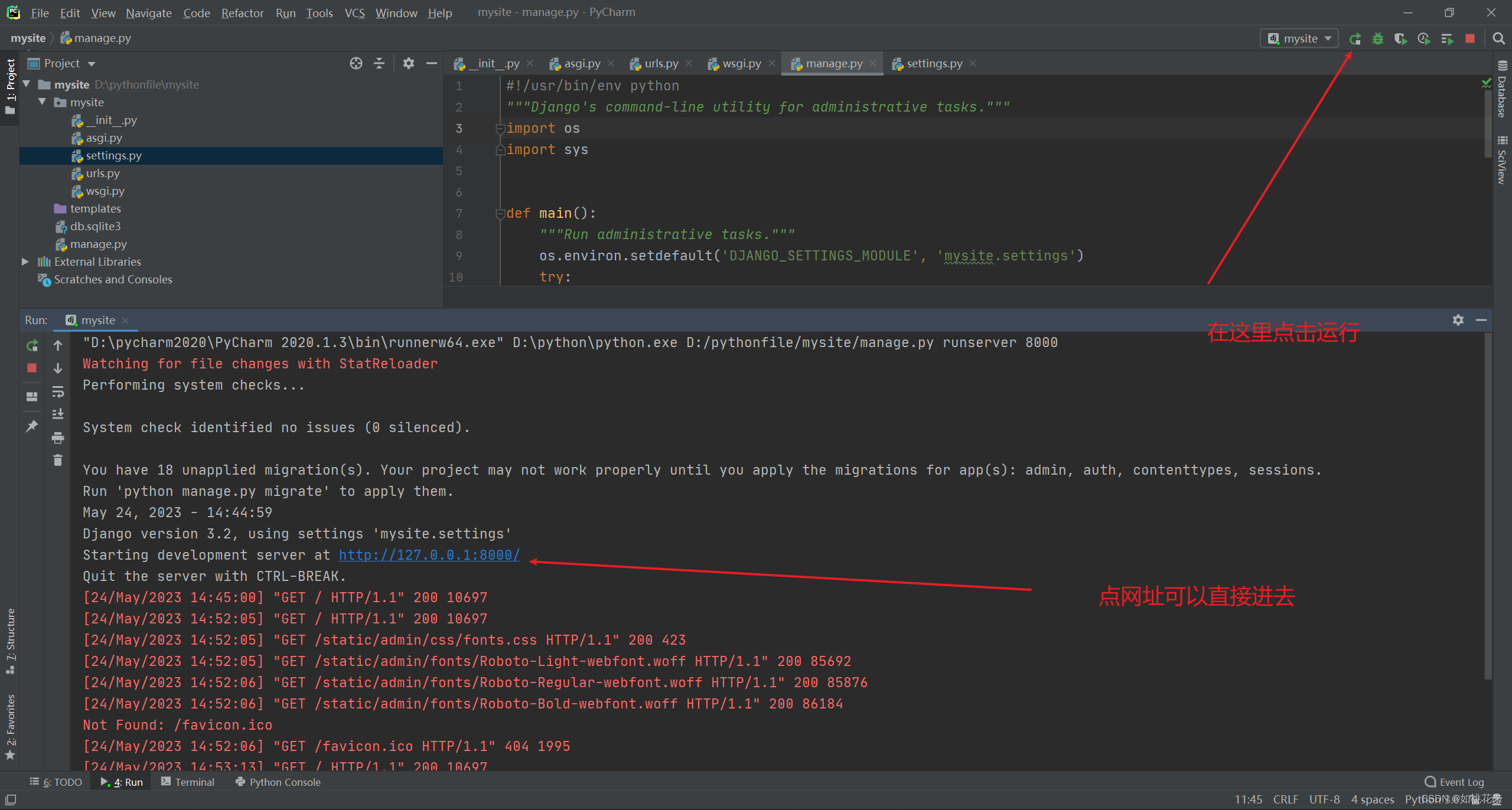Close the mysite Run tab
The height and width of the screenshot is (810, 1512).
coord(125,320)
